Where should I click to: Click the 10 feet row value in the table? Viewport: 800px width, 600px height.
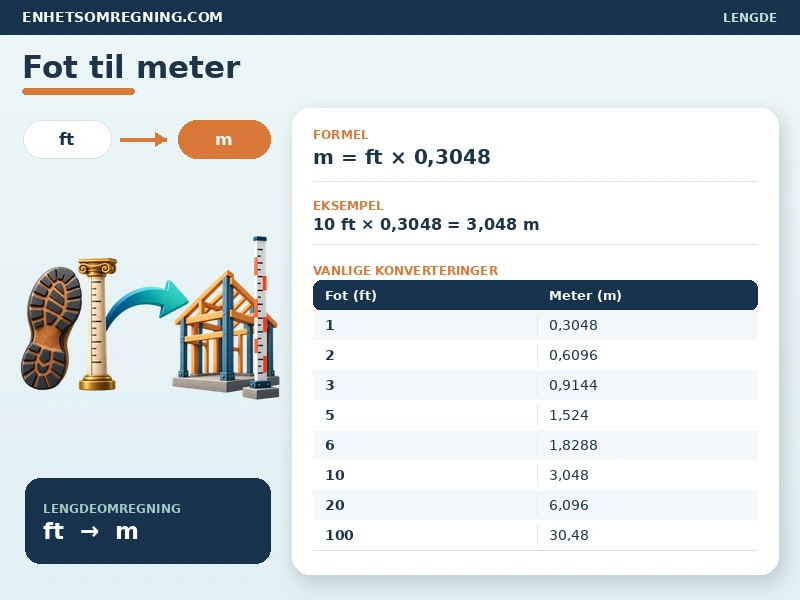335,475
